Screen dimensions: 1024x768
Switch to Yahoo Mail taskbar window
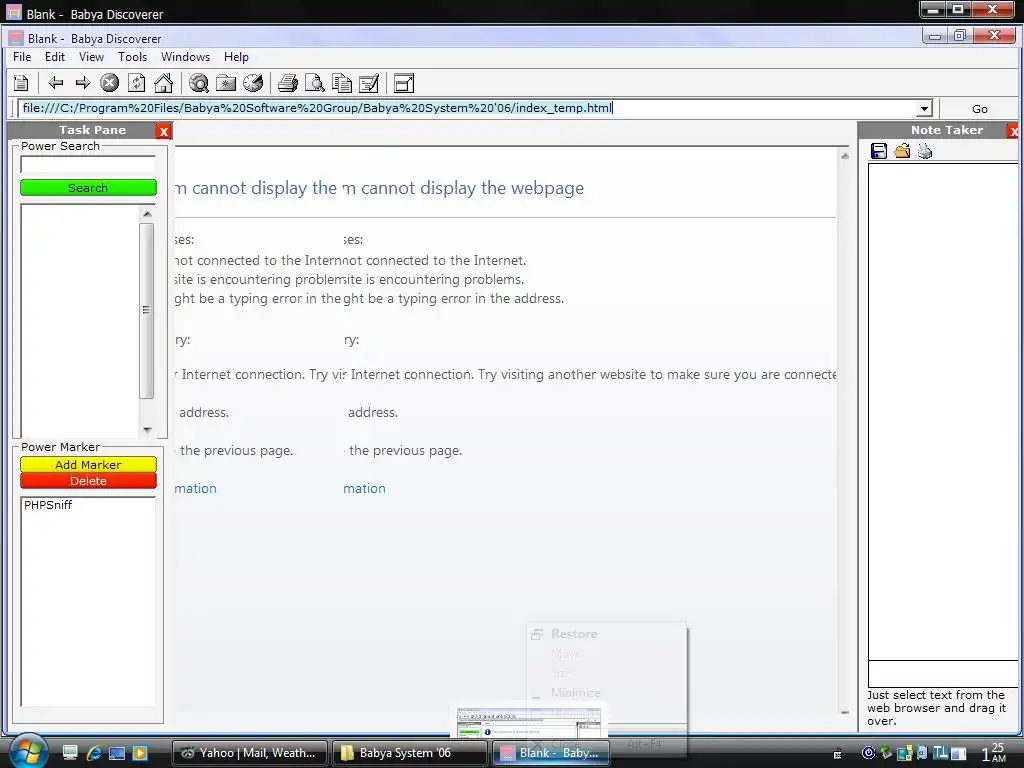point(251,753)
